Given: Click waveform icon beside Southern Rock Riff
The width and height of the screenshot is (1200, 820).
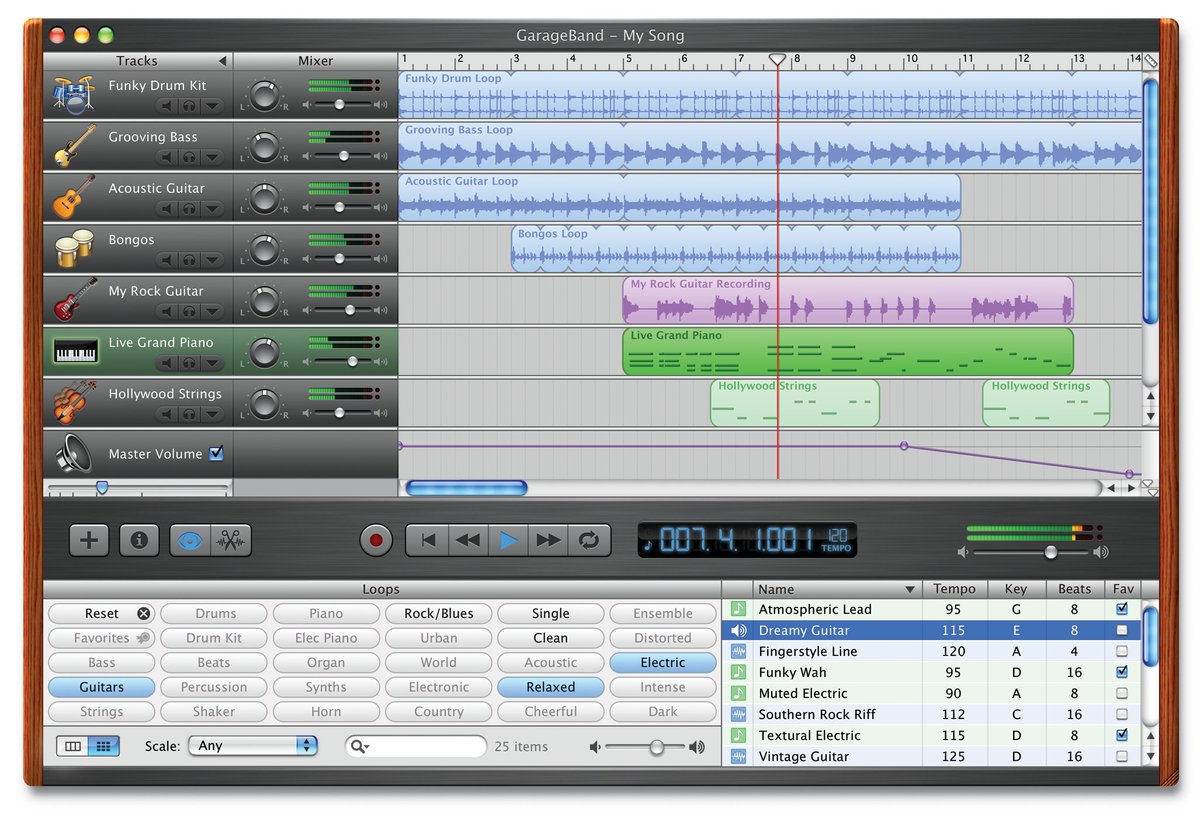Looking at the screenshot, I should point(738,714).
